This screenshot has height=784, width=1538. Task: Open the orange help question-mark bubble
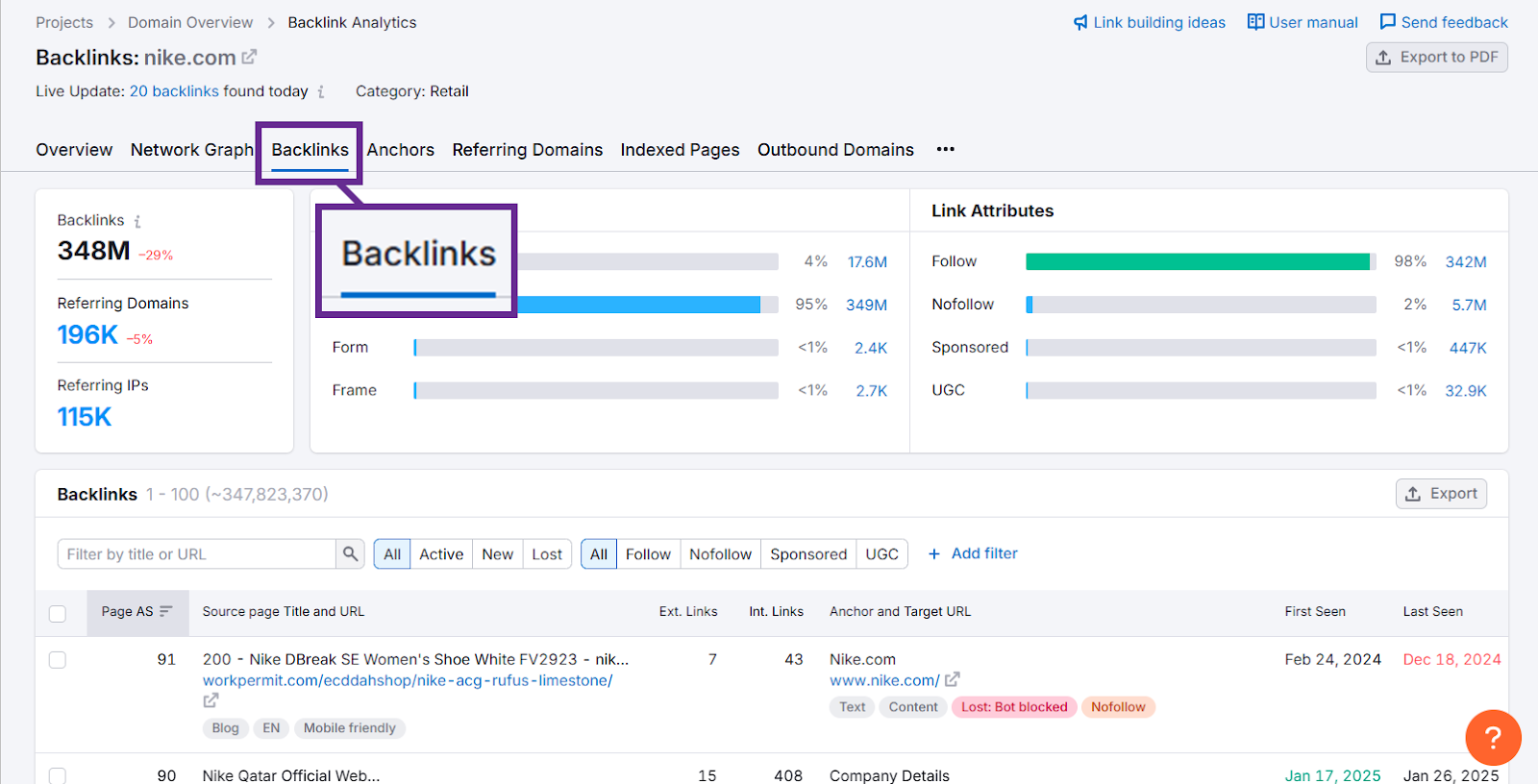click(x=1493, y=738)
